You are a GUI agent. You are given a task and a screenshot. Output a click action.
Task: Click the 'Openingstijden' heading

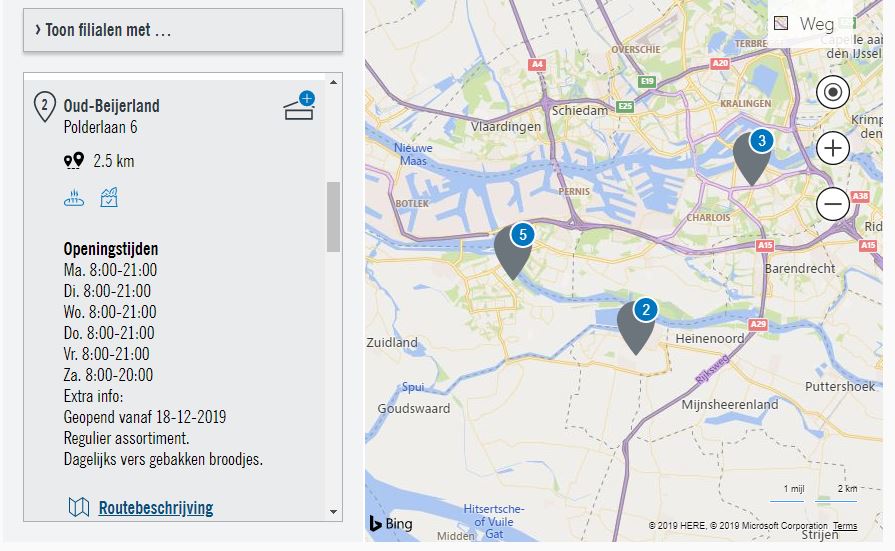point(111,249)
